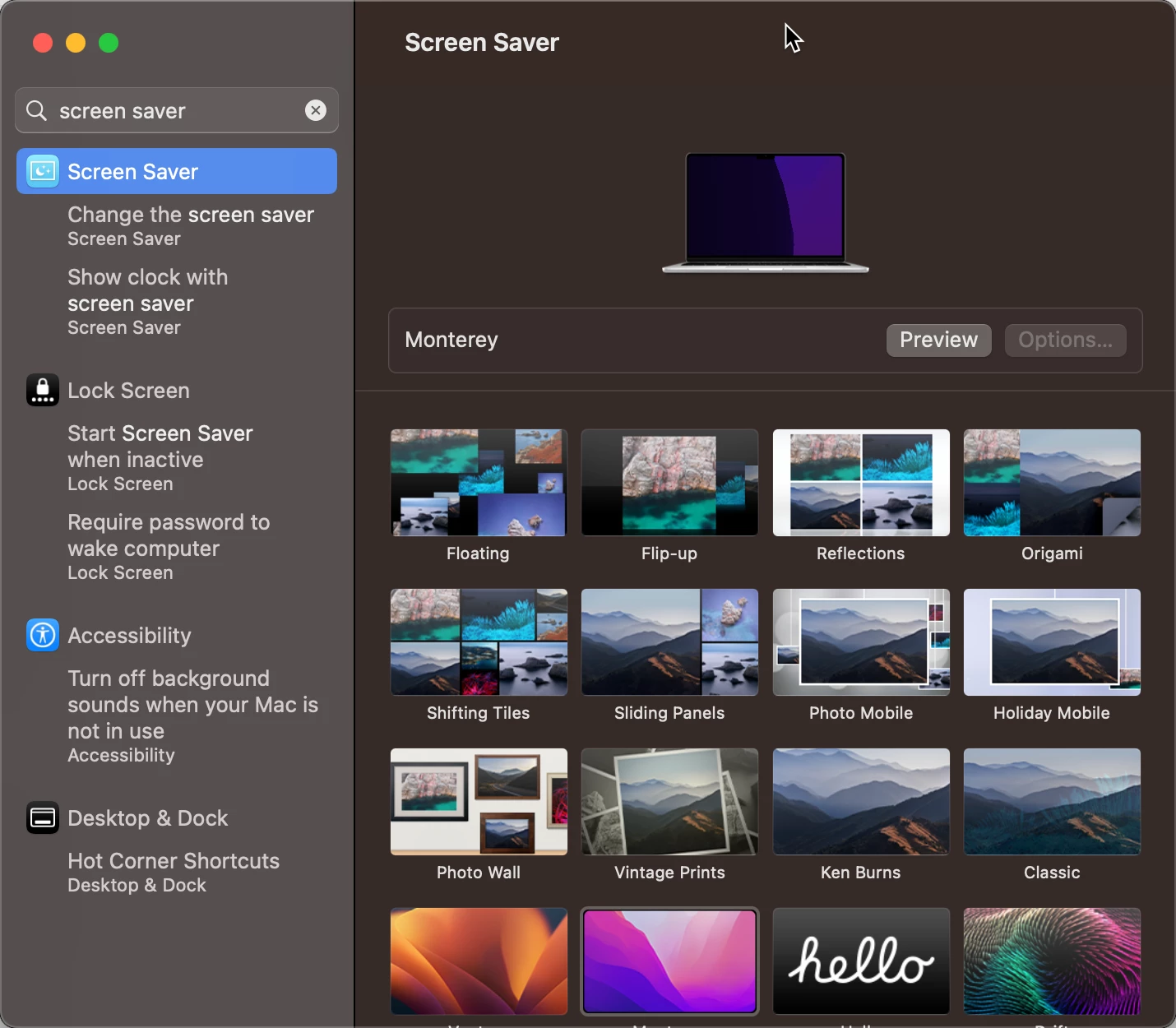Image resolution: width=1176 pixels, height=1028 pixels.
Task: Select the Origami screen saver thumbnail
Action: click(1052, 483)
